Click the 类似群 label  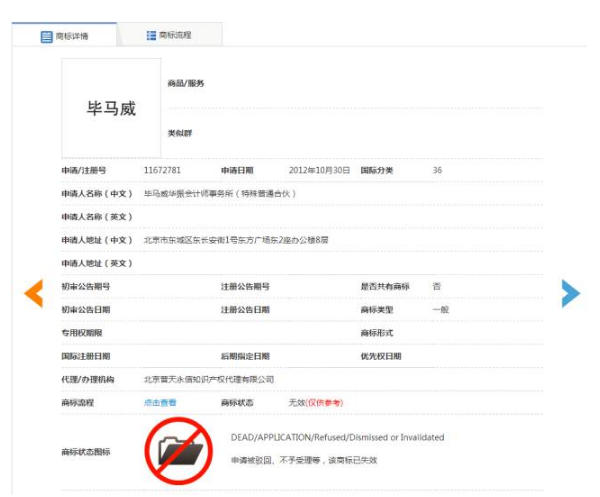pyautogui.click(x=180, y=133)
